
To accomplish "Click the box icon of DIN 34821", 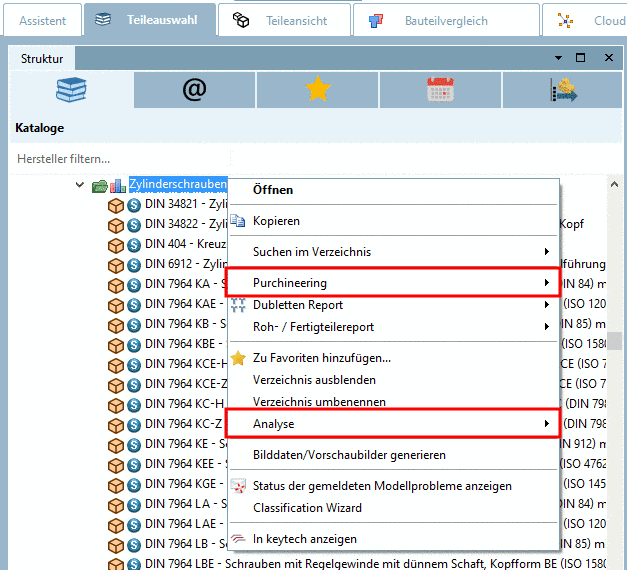I will [x=116, y=206].
